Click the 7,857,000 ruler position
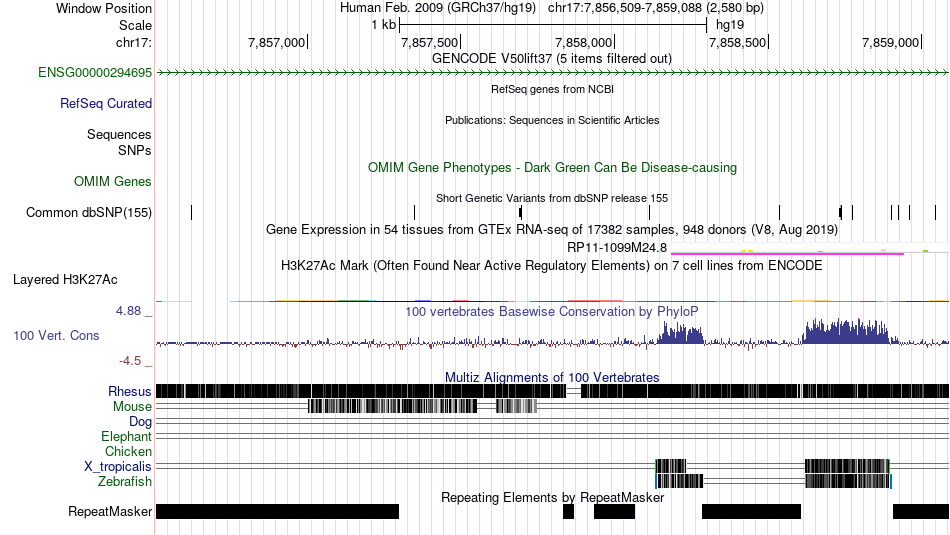Image resolution: width=950 pixels, height=535 pixels. tap(276, 42)
